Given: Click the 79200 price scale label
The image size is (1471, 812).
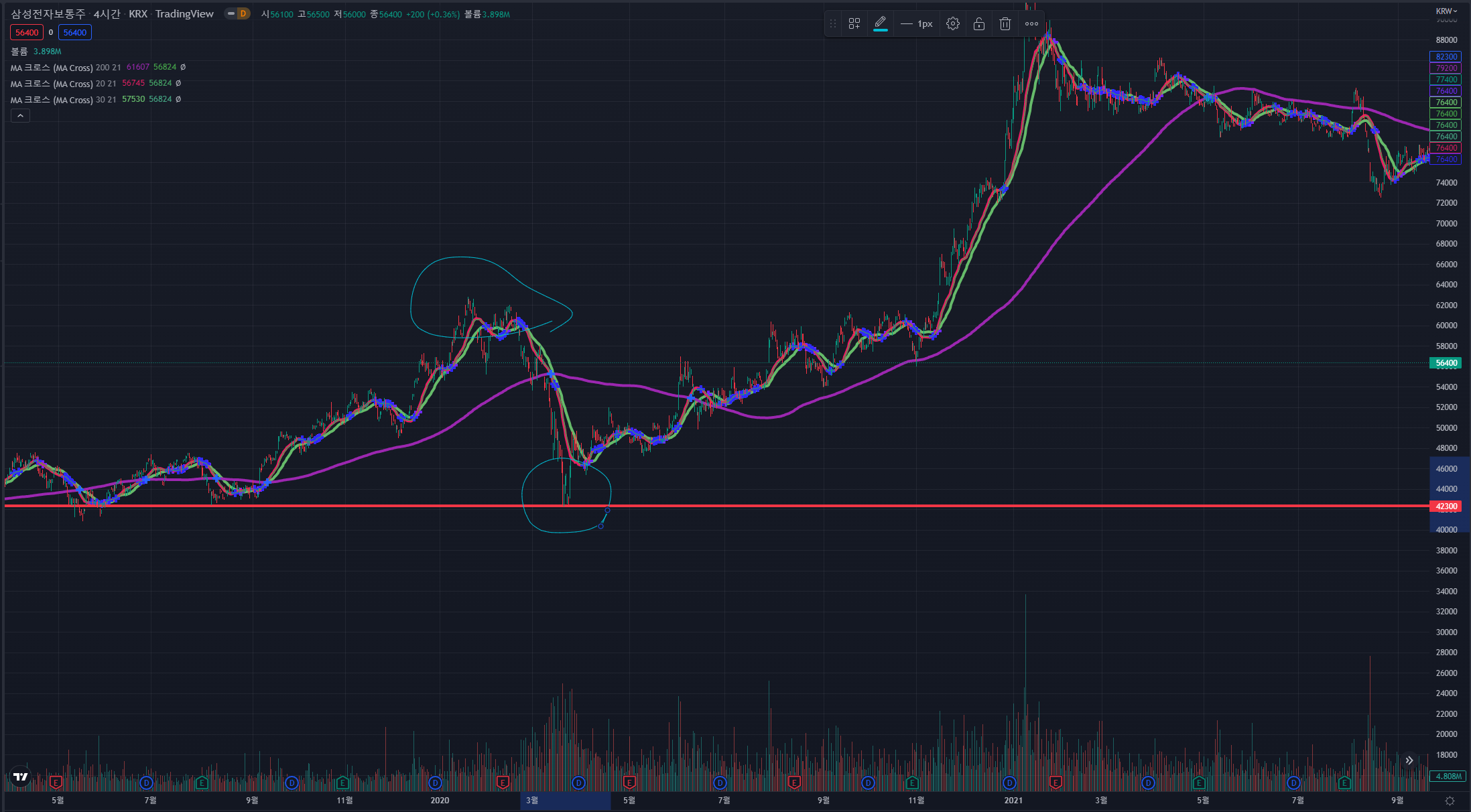Looking at the screenshot, I should click(1446, 68).
